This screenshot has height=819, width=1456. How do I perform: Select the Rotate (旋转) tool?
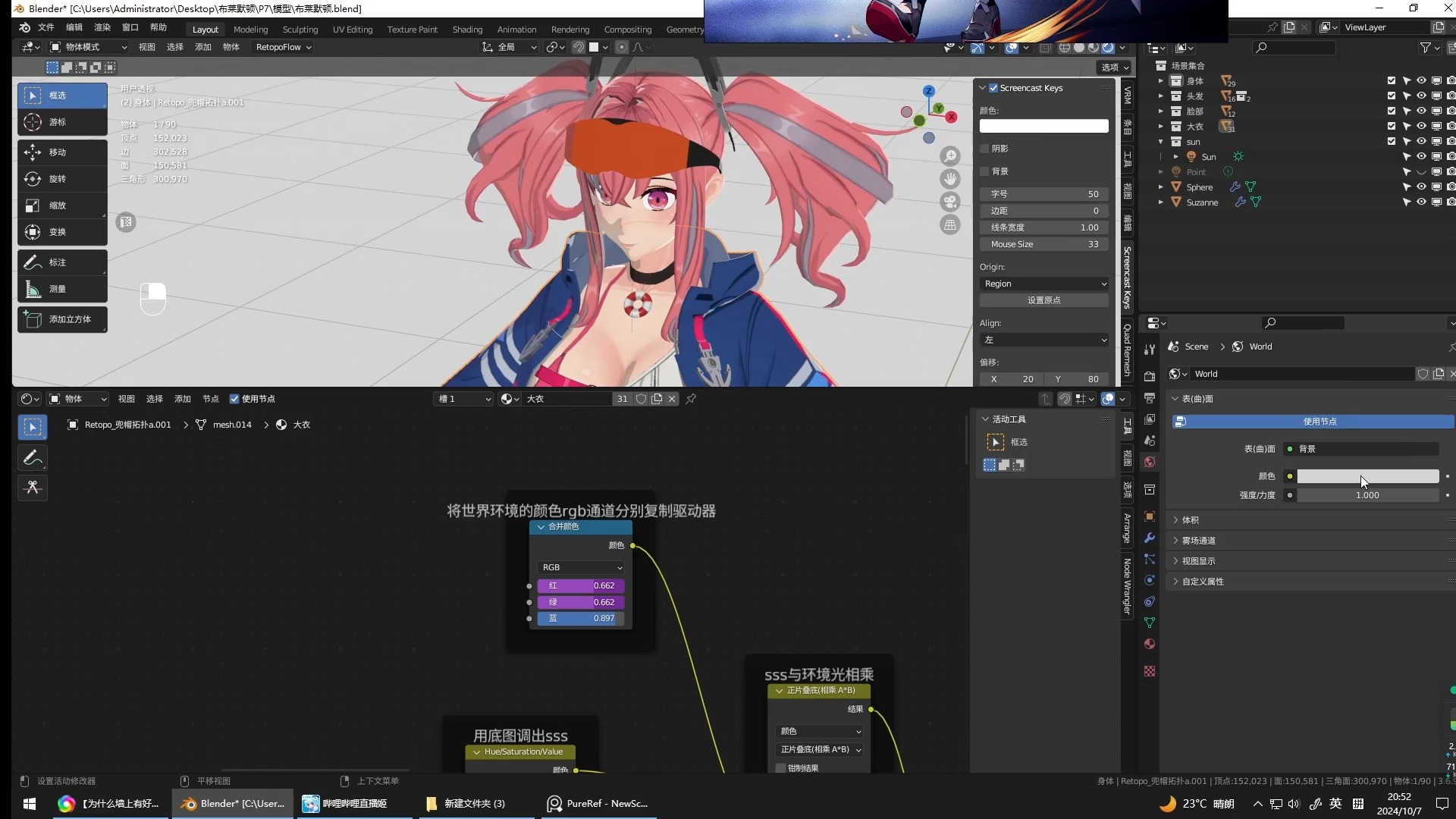tap(62, 179)
